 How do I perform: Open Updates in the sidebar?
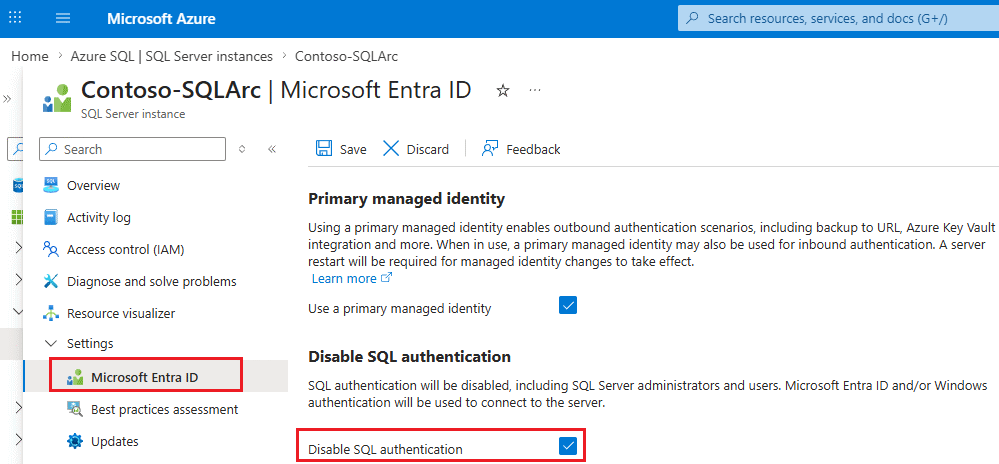pos(115,441)
